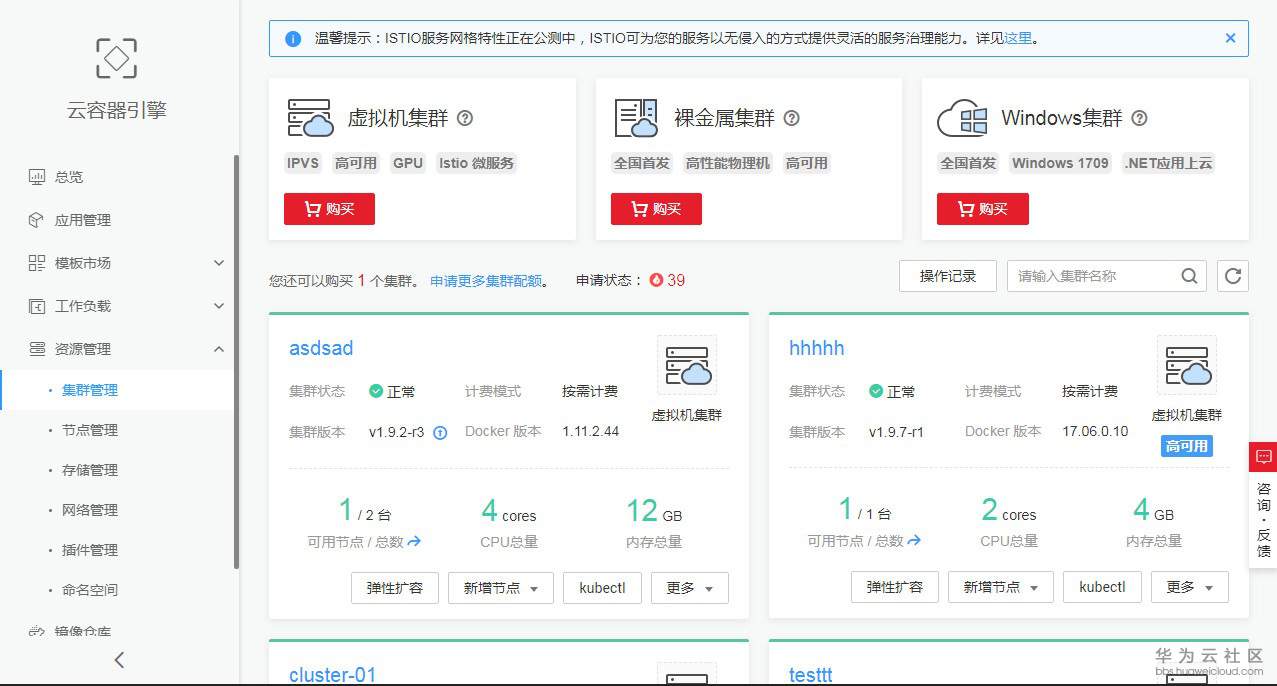1277x686 pixels.
Task: Click the 云容器引擎 logo icon
Action: 117,58
